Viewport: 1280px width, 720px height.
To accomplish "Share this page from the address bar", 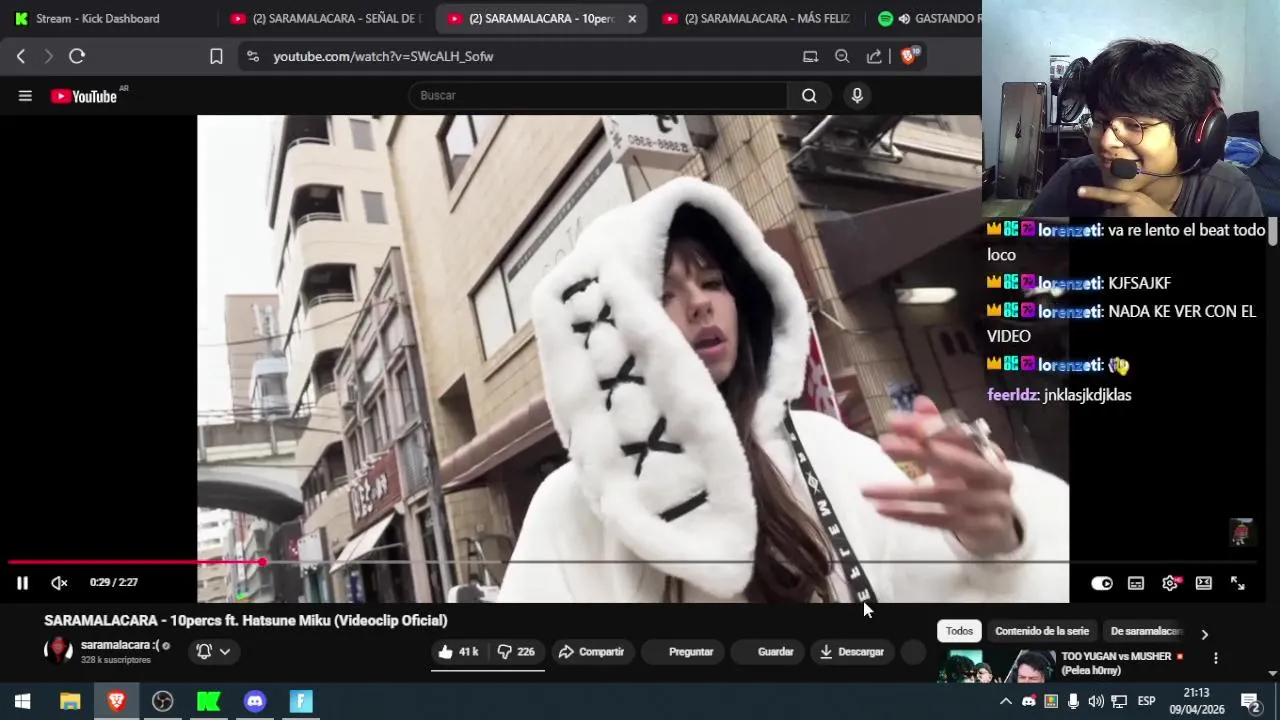I will [x=874, y=57].
